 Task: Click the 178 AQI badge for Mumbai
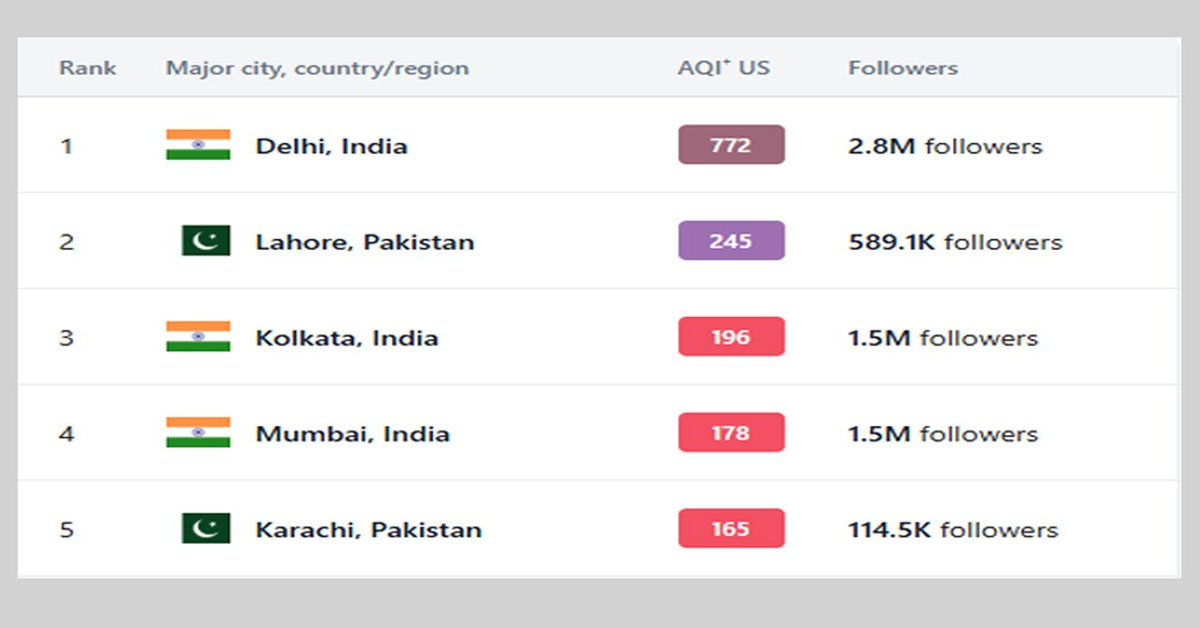point(731,433)
